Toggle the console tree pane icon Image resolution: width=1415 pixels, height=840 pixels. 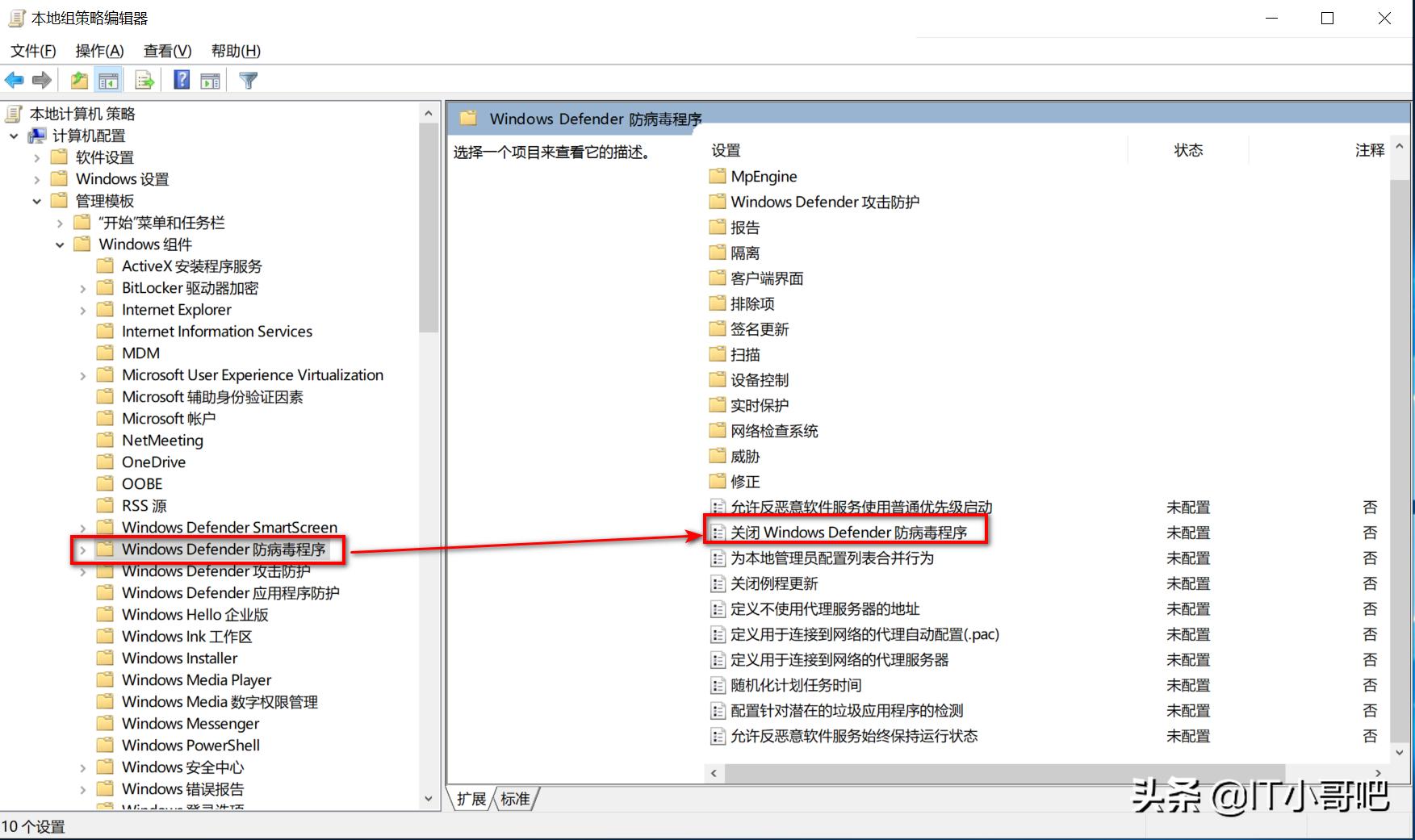click(108, 79)
